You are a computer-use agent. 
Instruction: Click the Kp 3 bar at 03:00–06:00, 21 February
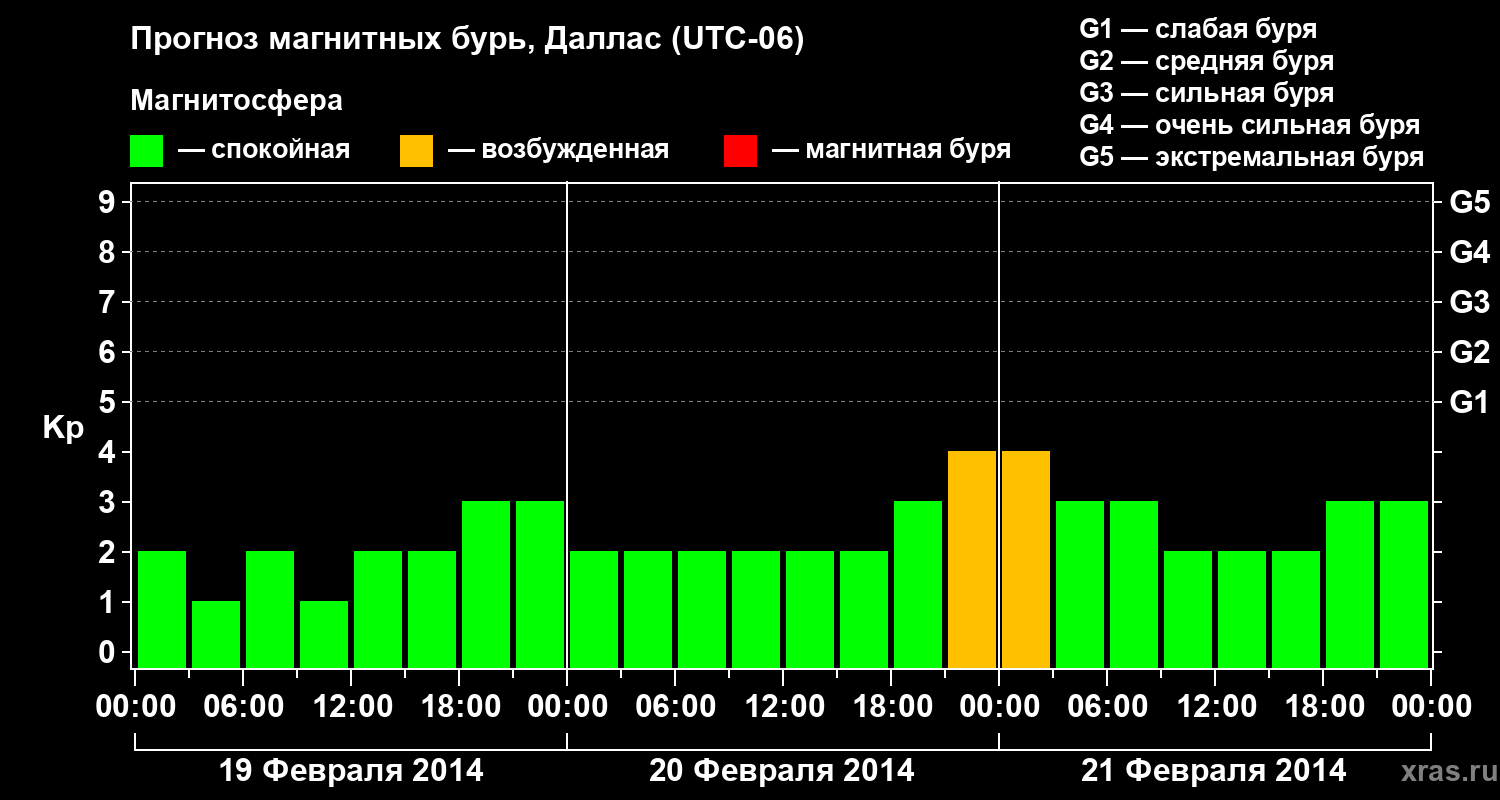tap(1080, 584)
